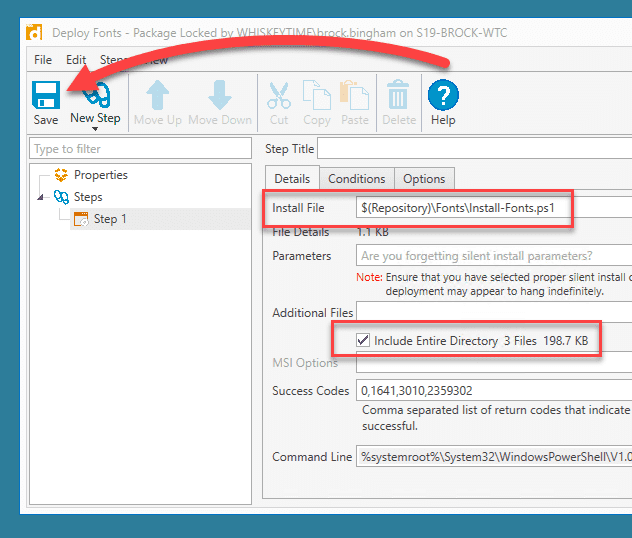The width and height of the screenshot is (632, 538).
Task: Toggle Include Entire Directory checkbox
Action: click(x=363, y=340)
